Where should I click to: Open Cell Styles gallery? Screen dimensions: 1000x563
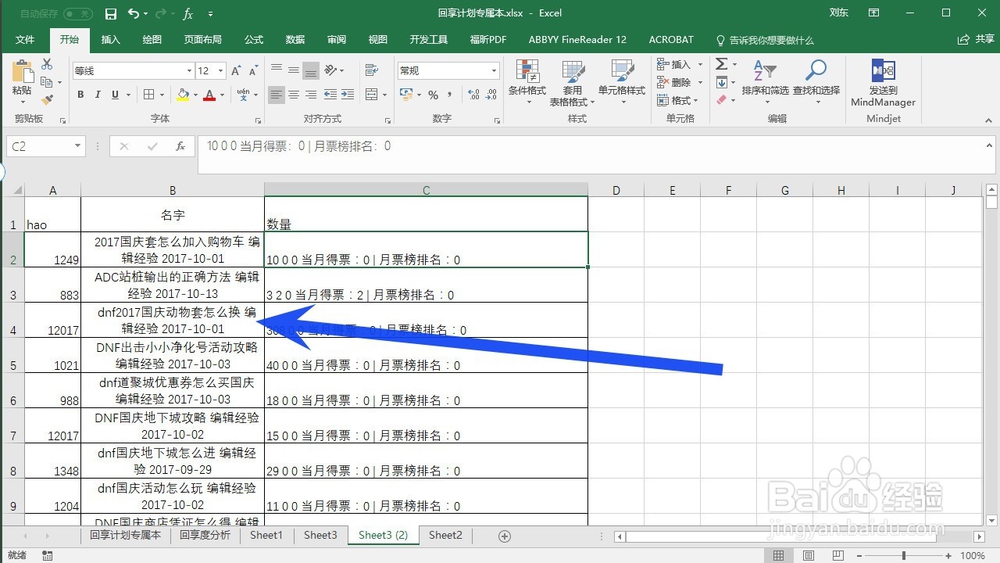[621, 82]
